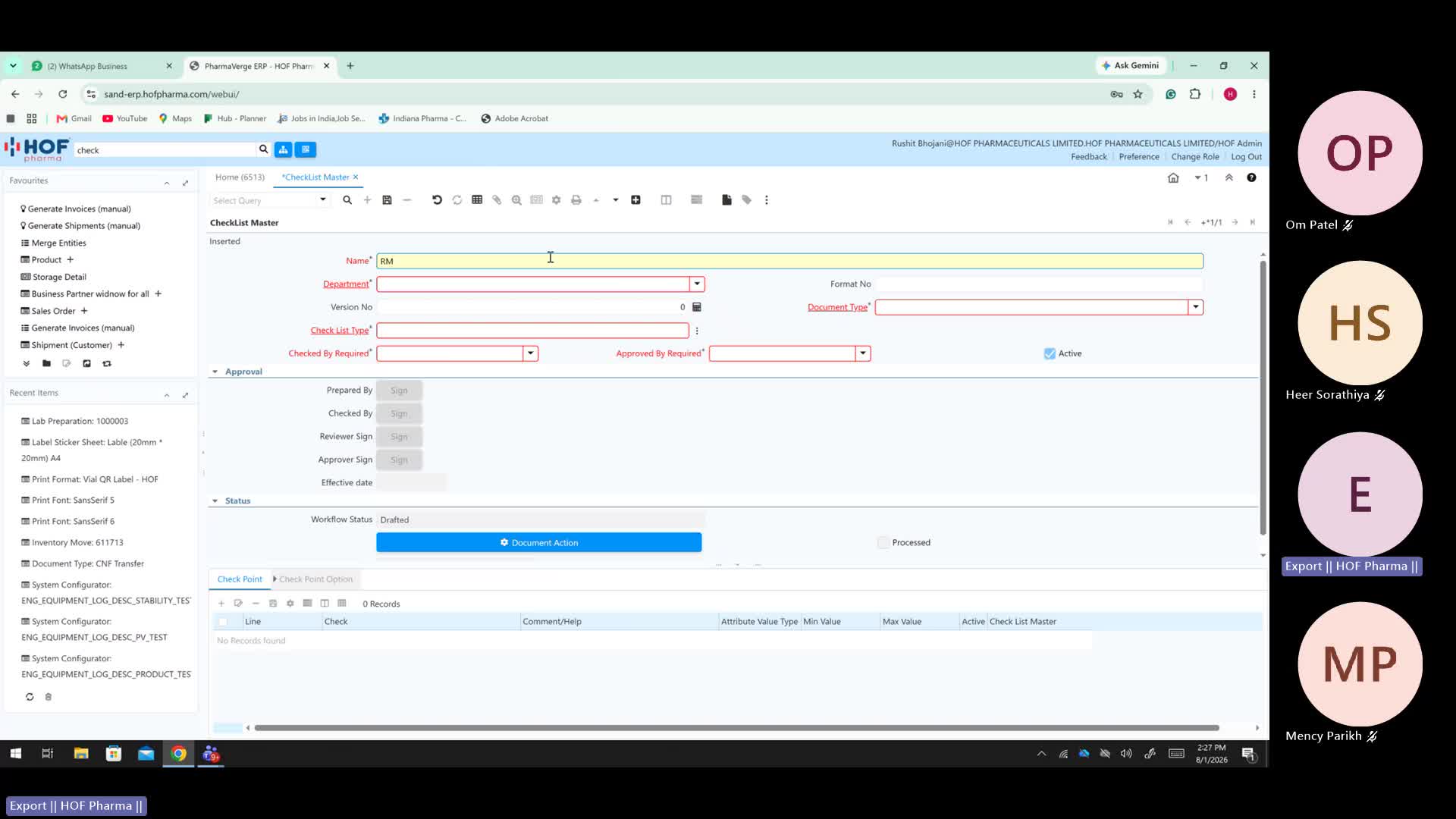Click the vertical scrollbar of the form area
Image resolution: width=1456 pixels, height=819 pixels.
[1263, 397]
